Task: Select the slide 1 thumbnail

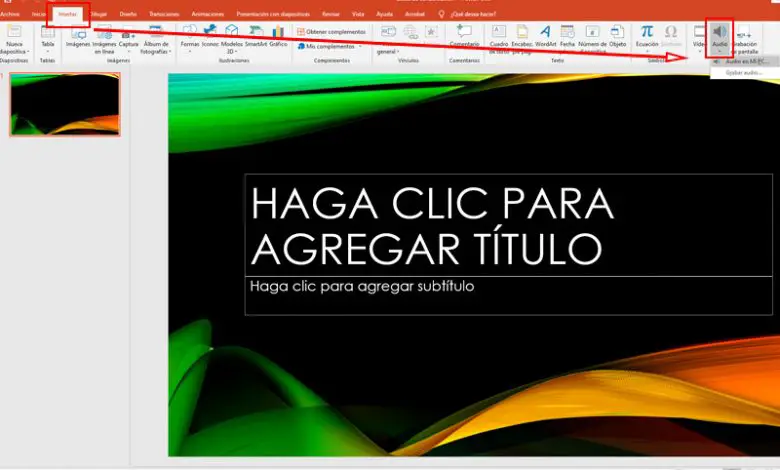Action: pos(65,104)
